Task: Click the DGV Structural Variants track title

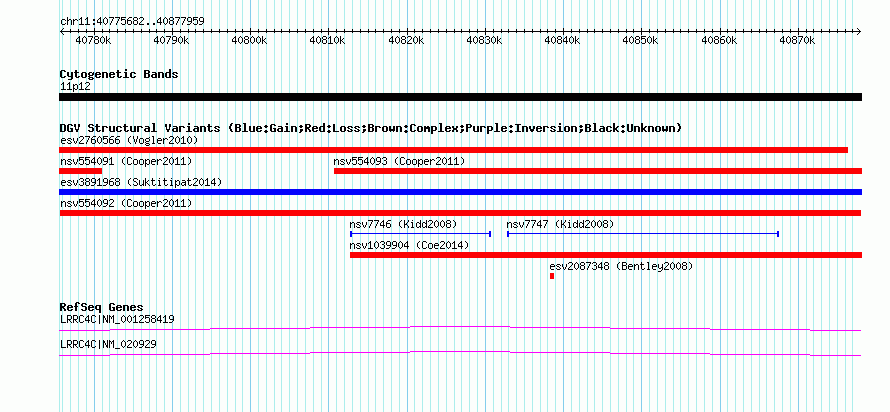Action: 371,128
